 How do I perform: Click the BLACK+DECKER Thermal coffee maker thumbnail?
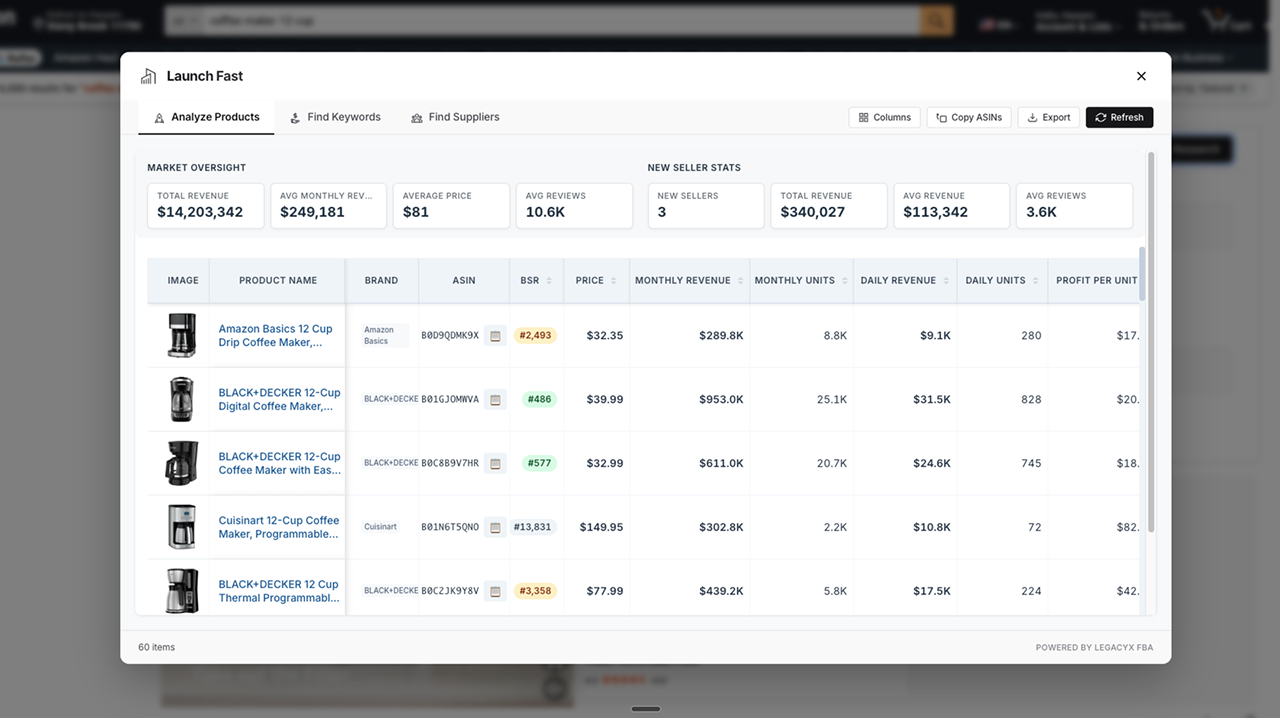[x=182, y=591]
